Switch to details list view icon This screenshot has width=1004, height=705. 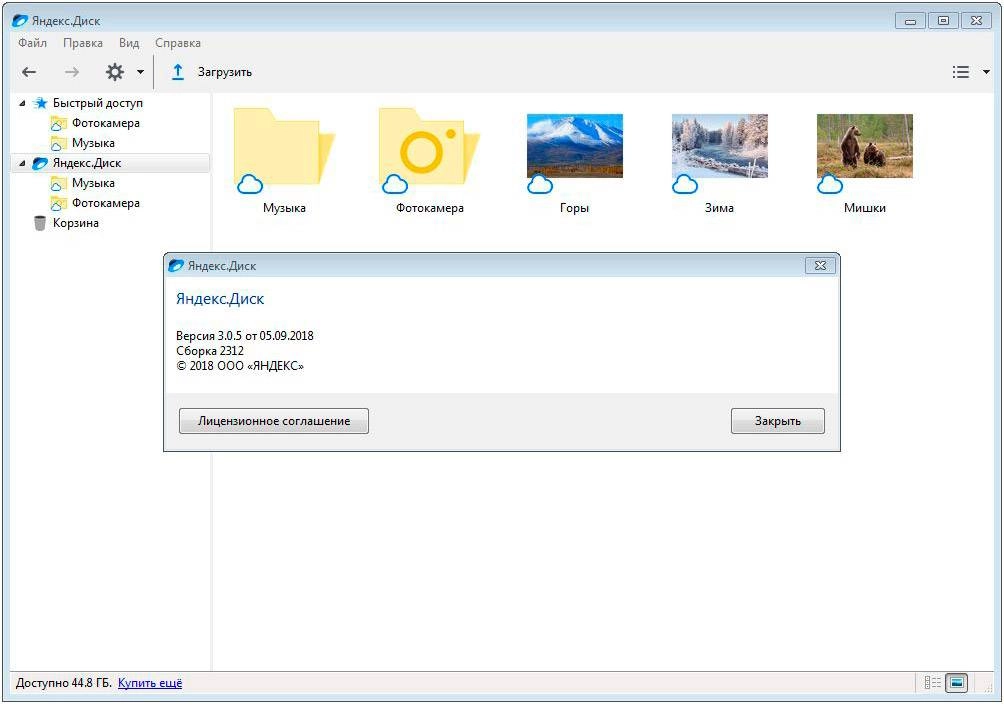pos(933,683)
